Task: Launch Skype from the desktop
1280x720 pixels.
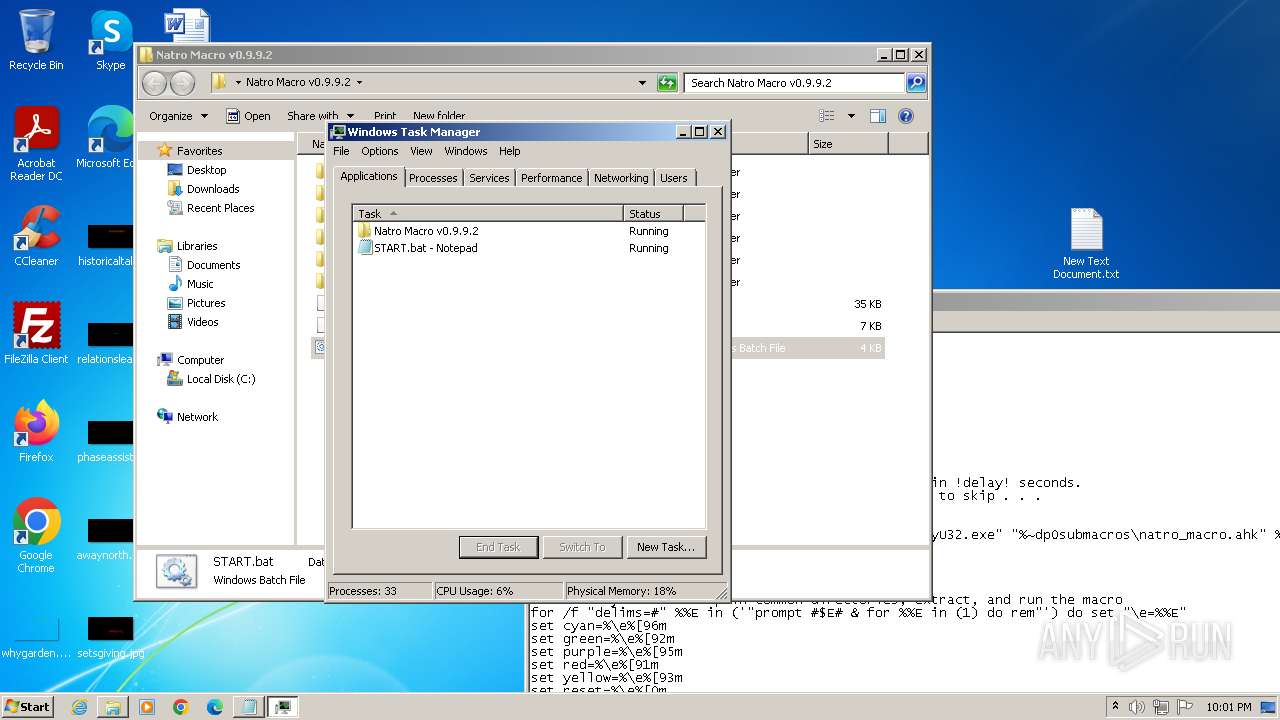Action: click(110, 40)
